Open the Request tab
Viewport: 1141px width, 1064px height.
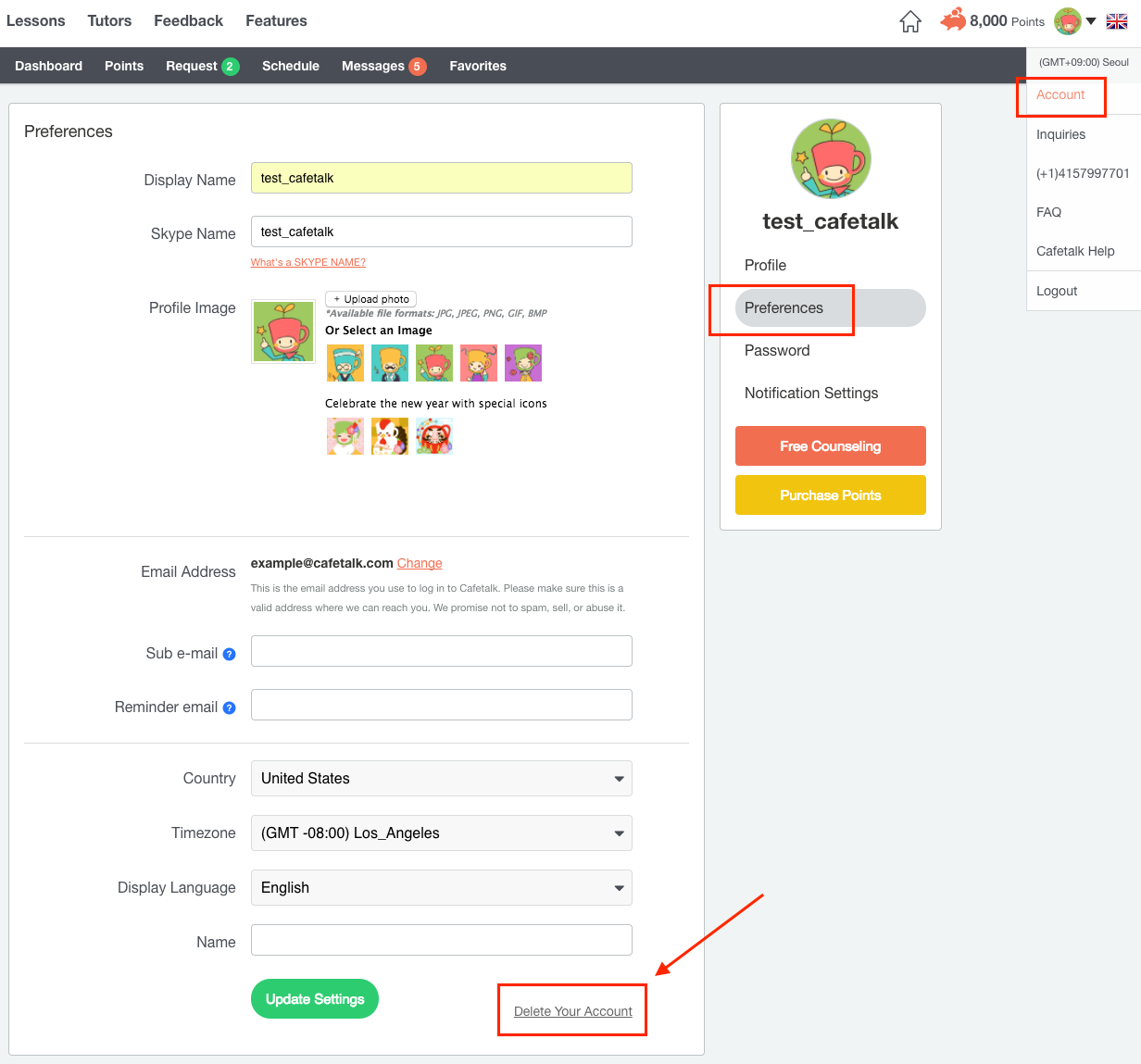pos(192,66)
